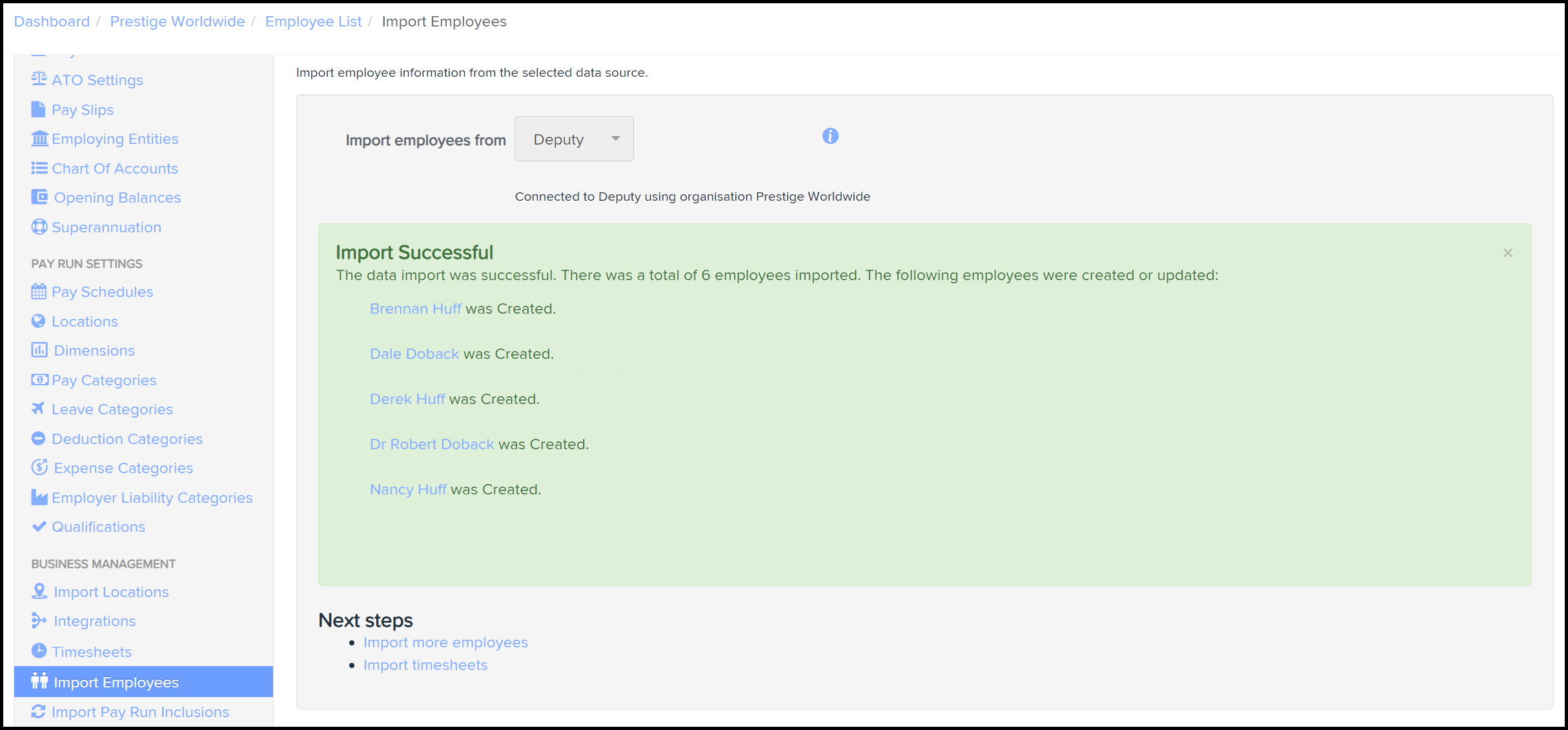Open Brennan Huff's employee link
Image resolution: width=1568 pixels, height=730 pixels.
click(415, 309)
